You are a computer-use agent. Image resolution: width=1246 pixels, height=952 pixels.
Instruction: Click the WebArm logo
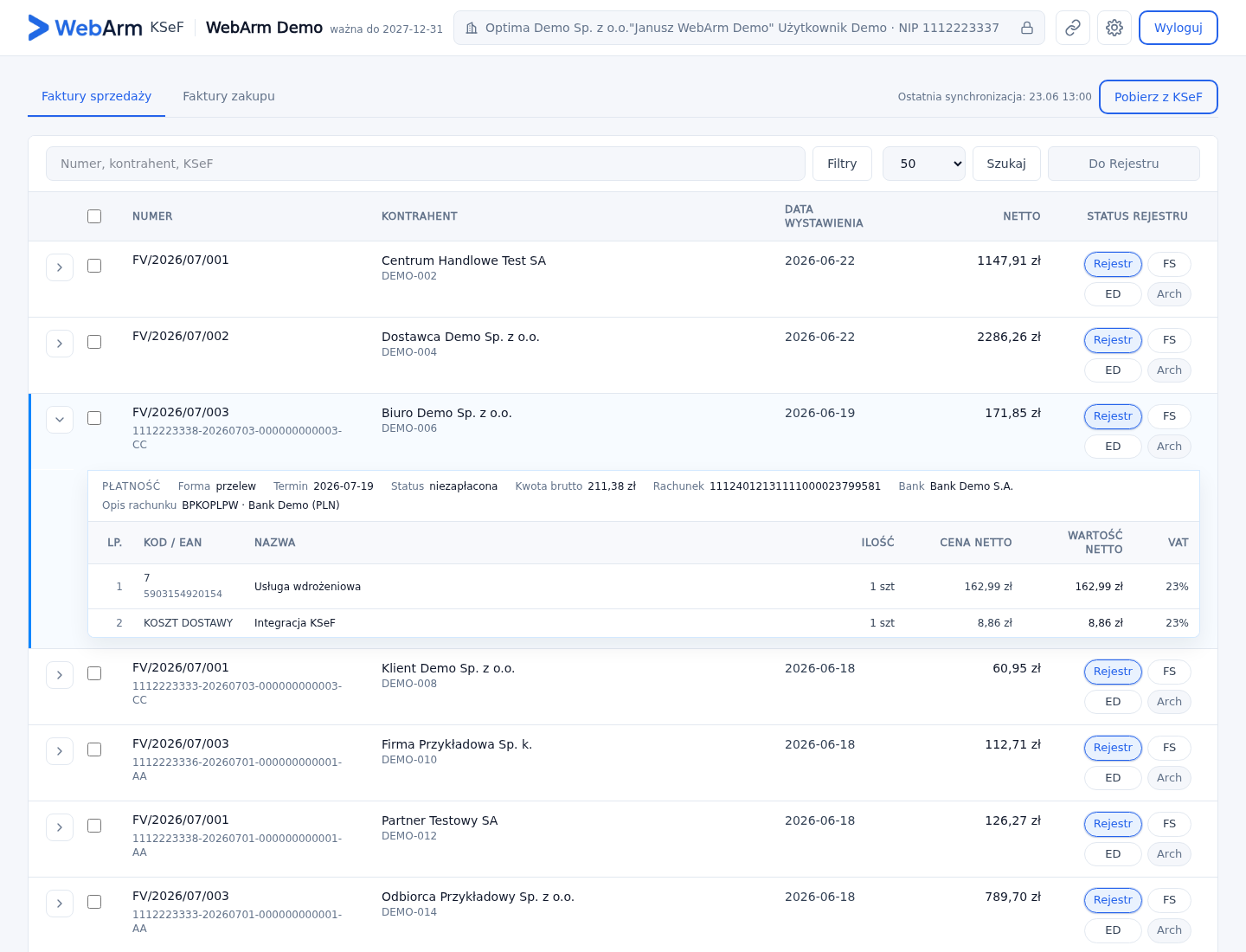click(x=85, y=28)
